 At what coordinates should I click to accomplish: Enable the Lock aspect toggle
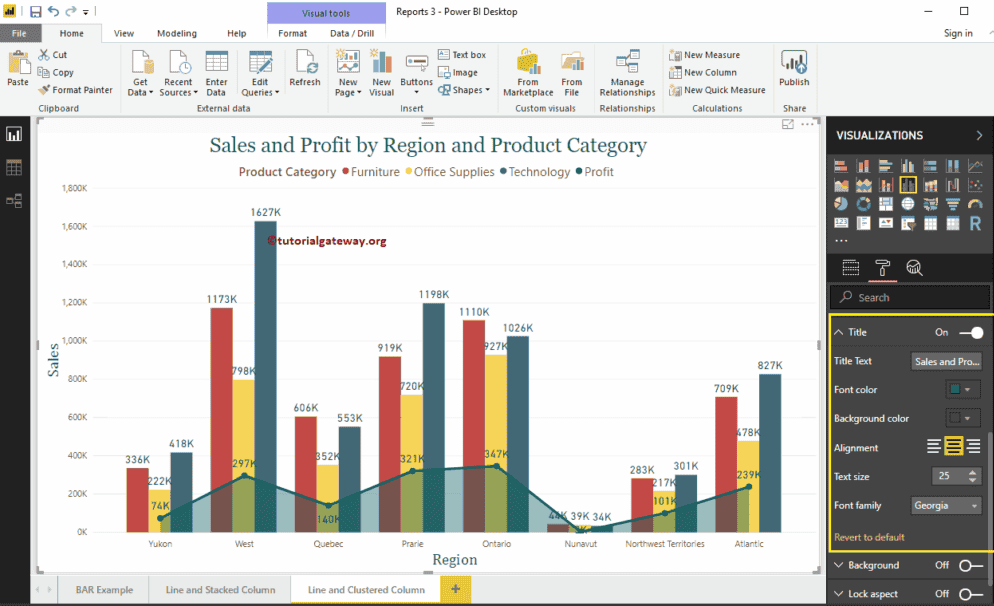tap(971, 594)
